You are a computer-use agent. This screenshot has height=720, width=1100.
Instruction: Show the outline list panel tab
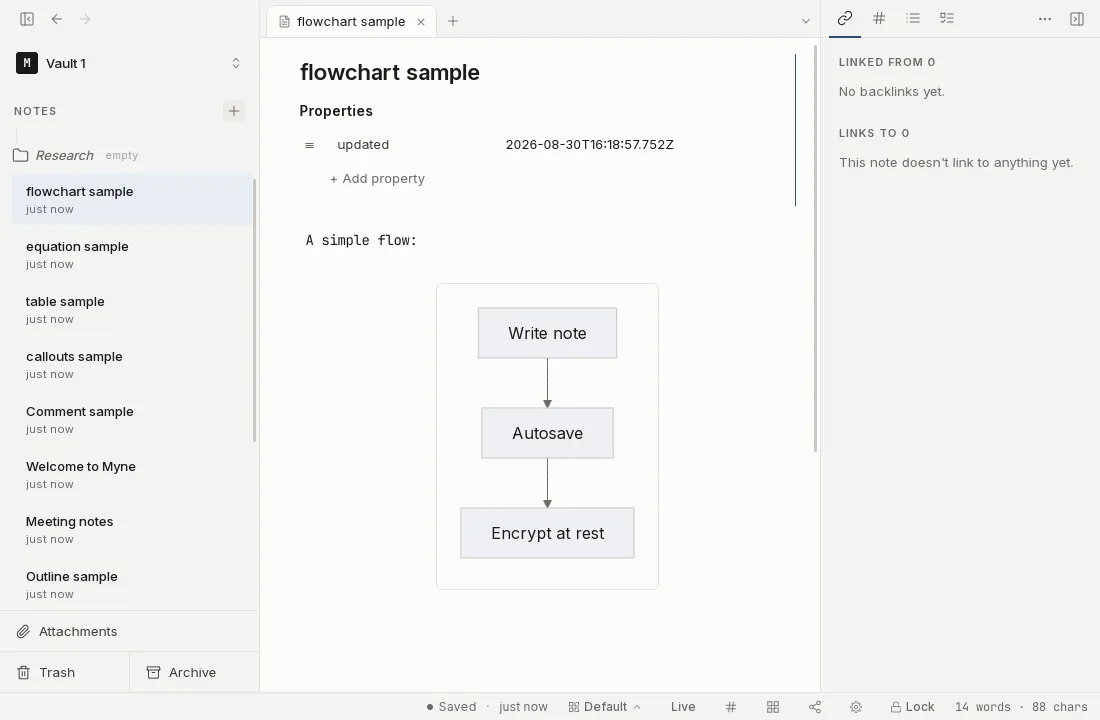tap(913, 18)
